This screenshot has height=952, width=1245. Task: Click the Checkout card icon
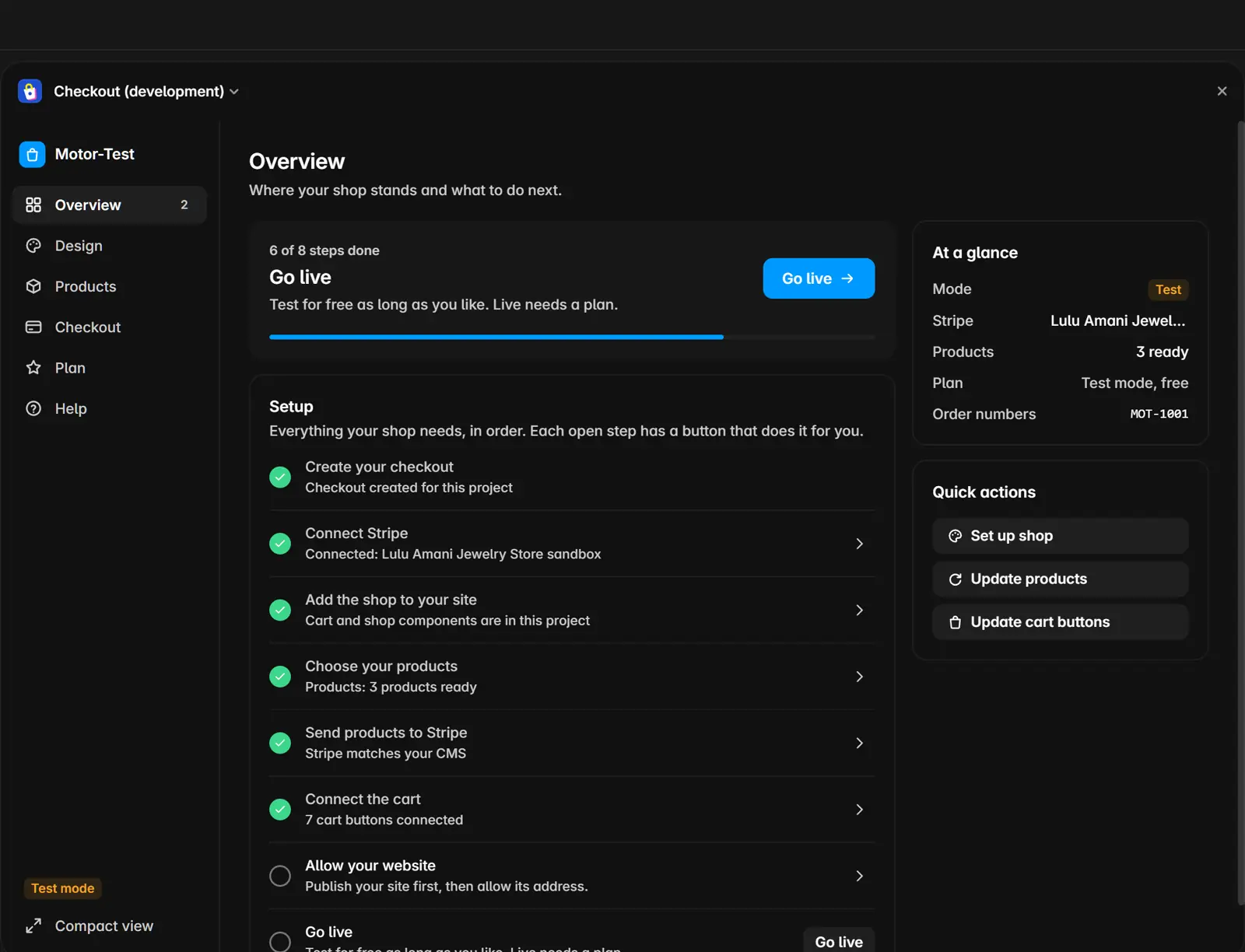[x=33, y=327]
